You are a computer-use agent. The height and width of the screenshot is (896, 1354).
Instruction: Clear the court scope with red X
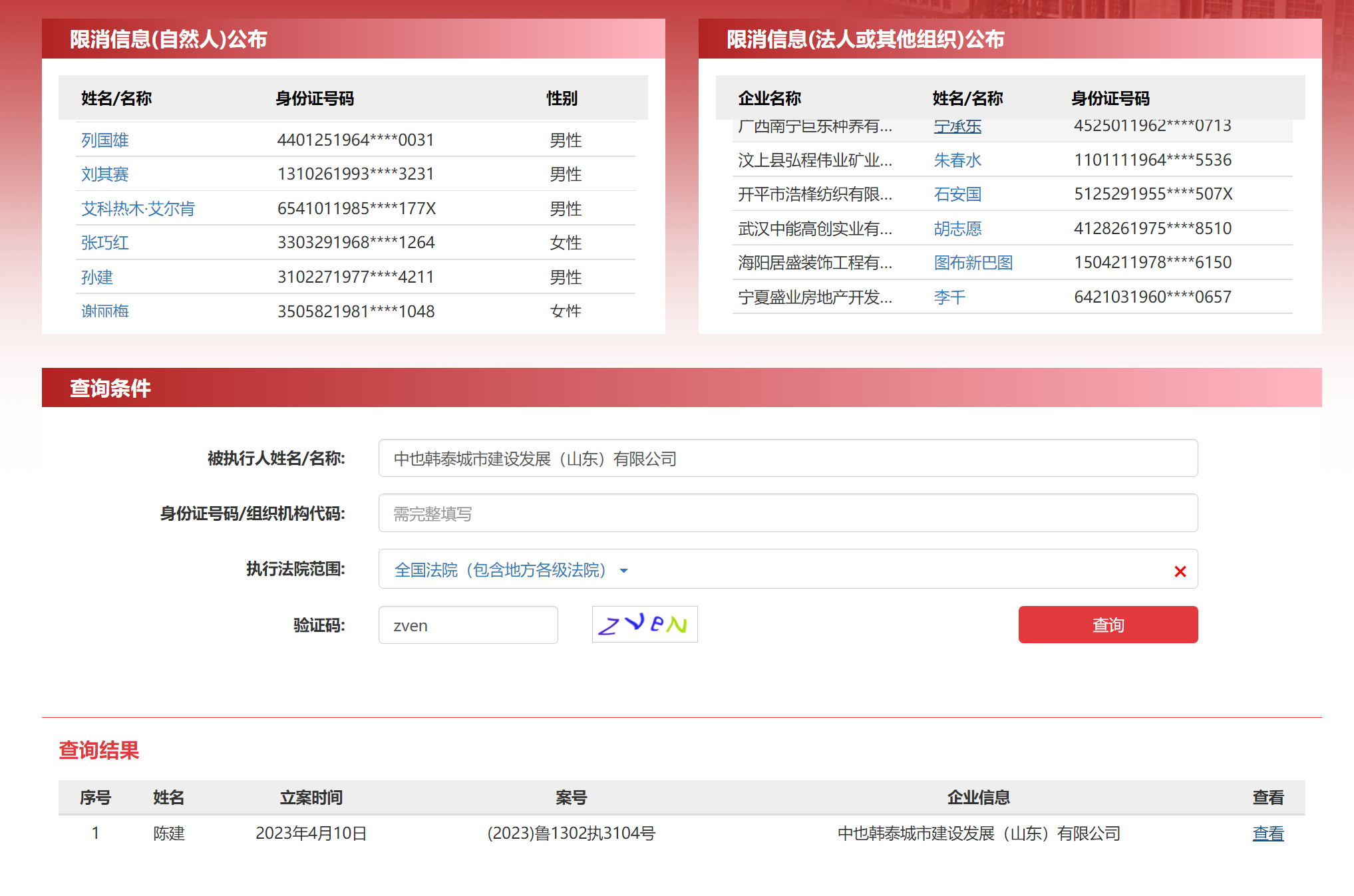click(x=1180, y=571)
